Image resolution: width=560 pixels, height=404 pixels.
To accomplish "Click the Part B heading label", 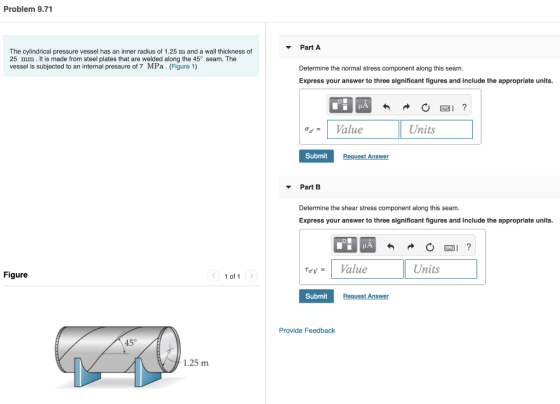I will pyautogui.click(x=310, y=187).
